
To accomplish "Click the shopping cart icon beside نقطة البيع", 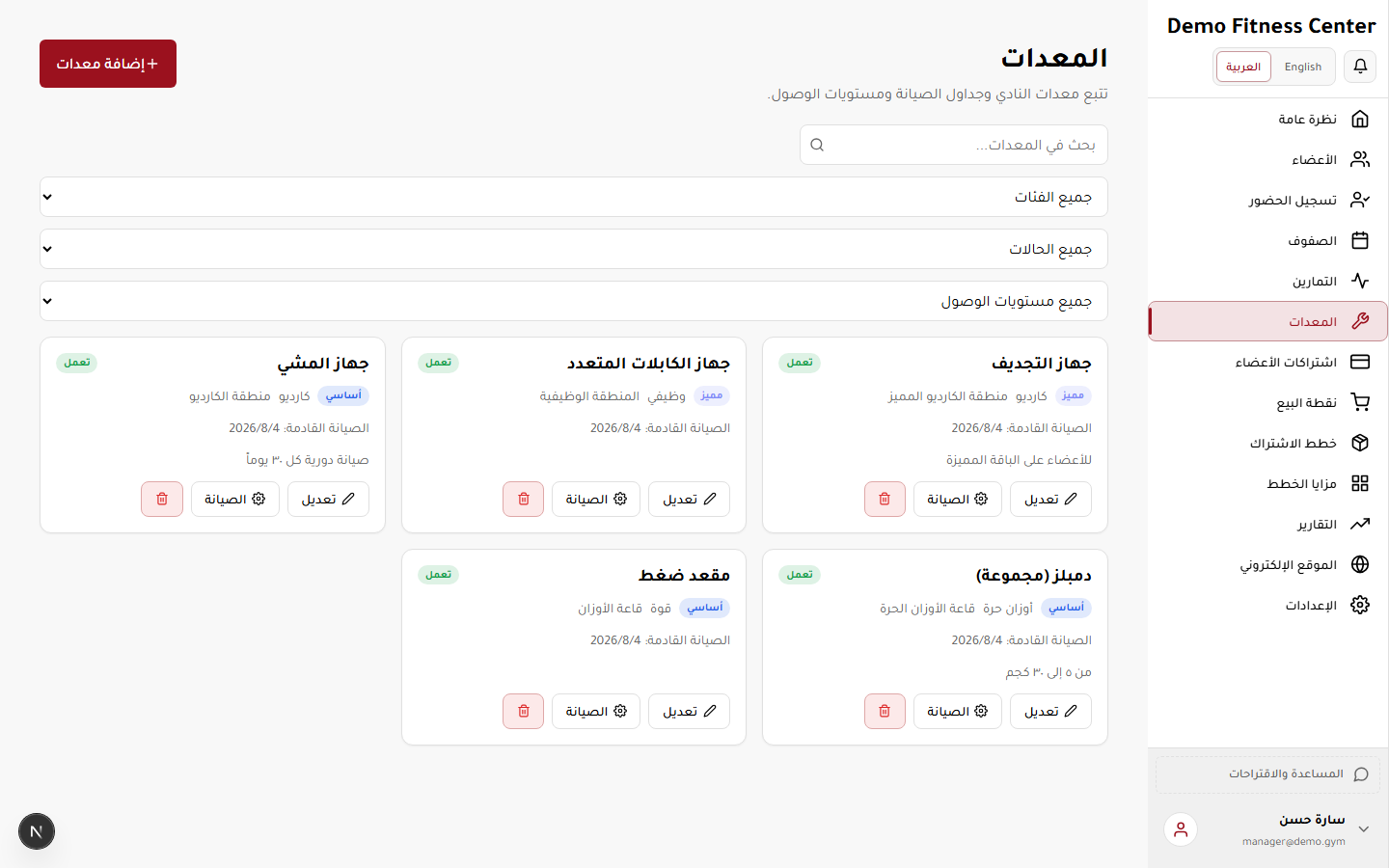I will (1360, 402).
